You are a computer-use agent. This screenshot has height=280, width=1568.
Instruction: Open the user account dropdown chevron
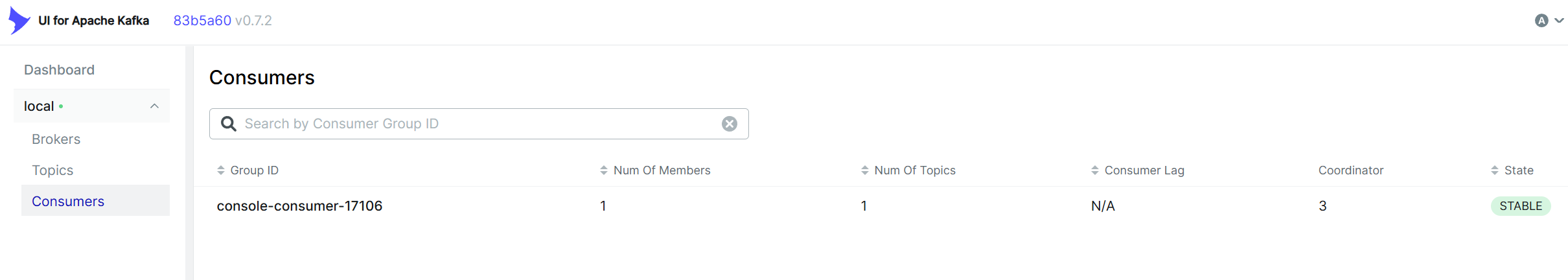point(1559,21)
